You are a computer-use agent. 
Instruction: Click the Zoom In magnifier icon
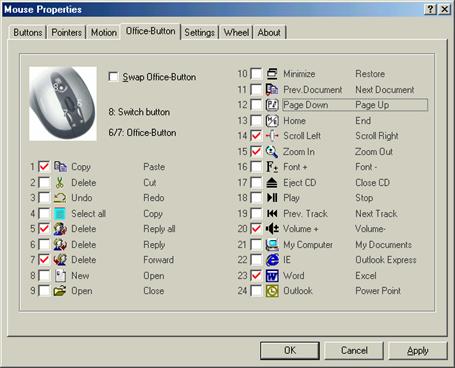click(x=272, y=152)
